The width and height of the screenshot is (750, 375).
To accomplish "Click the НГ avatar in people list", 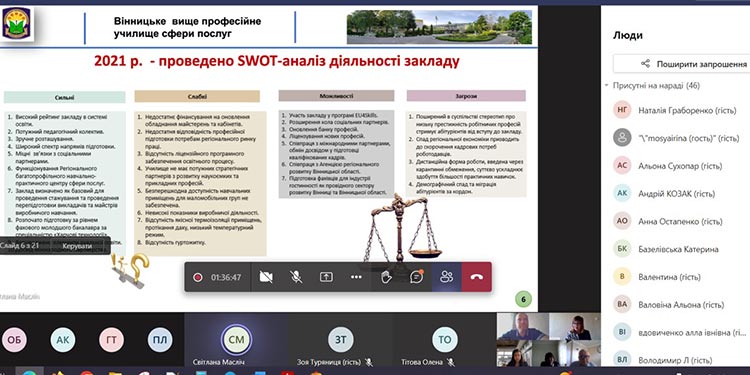I will click(x=622, y=110).
